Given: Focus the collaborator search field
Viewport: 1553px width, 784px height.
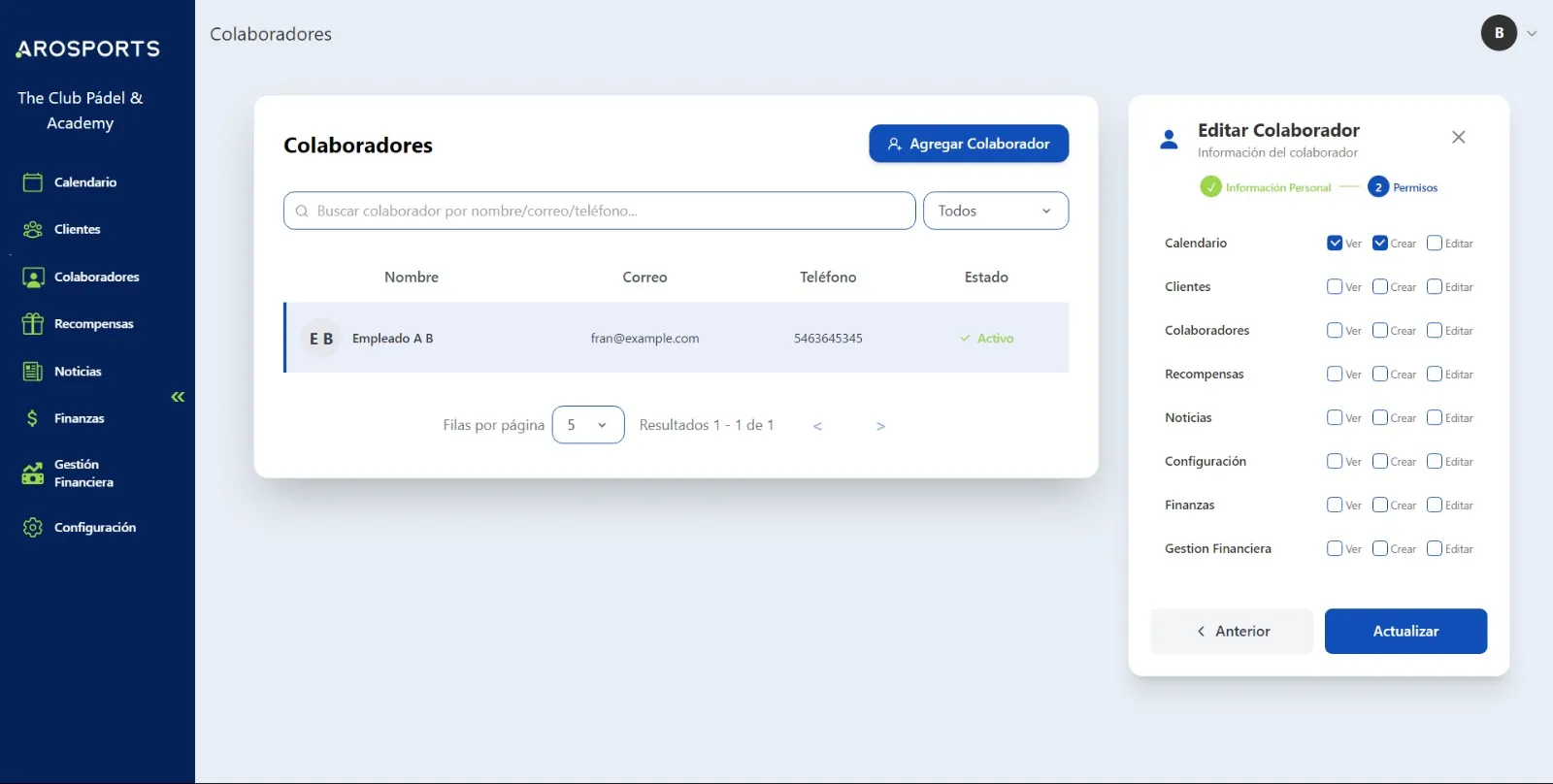Looking at the screenshot, I should 599,211.
